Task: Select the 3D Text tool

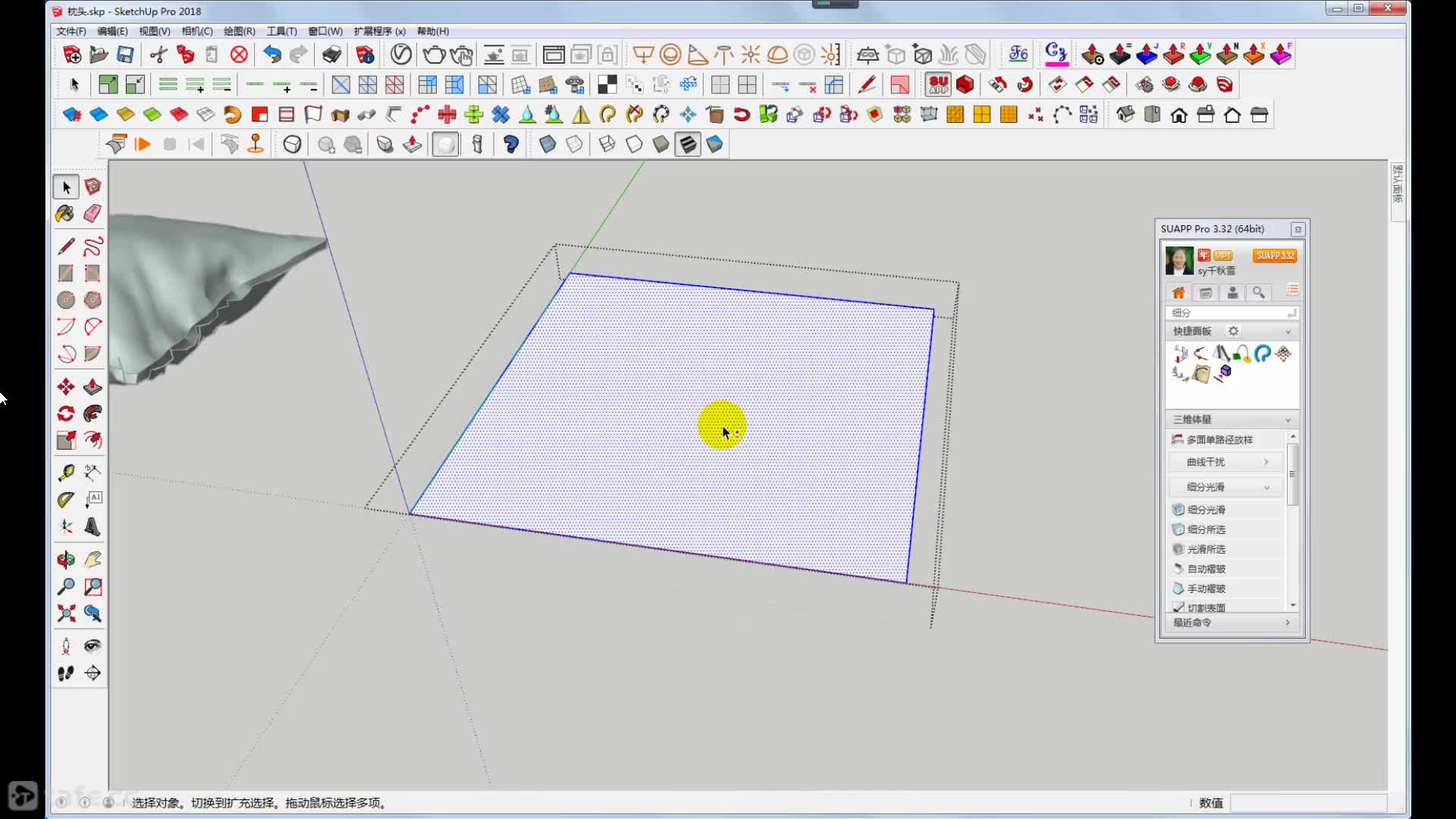Action: click(x=93, y=526)
